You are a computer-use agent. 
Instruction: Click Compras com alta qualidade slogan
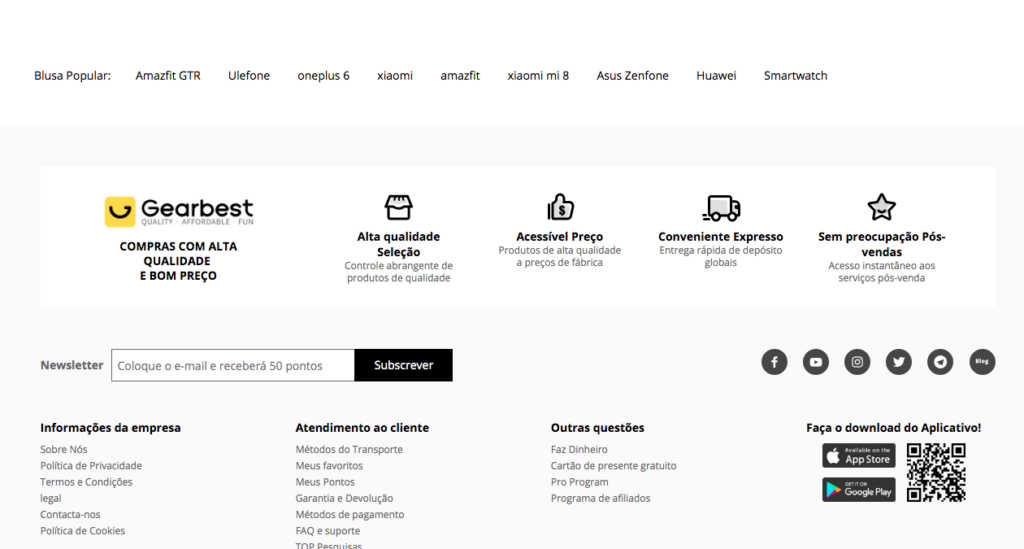[178, 261]
